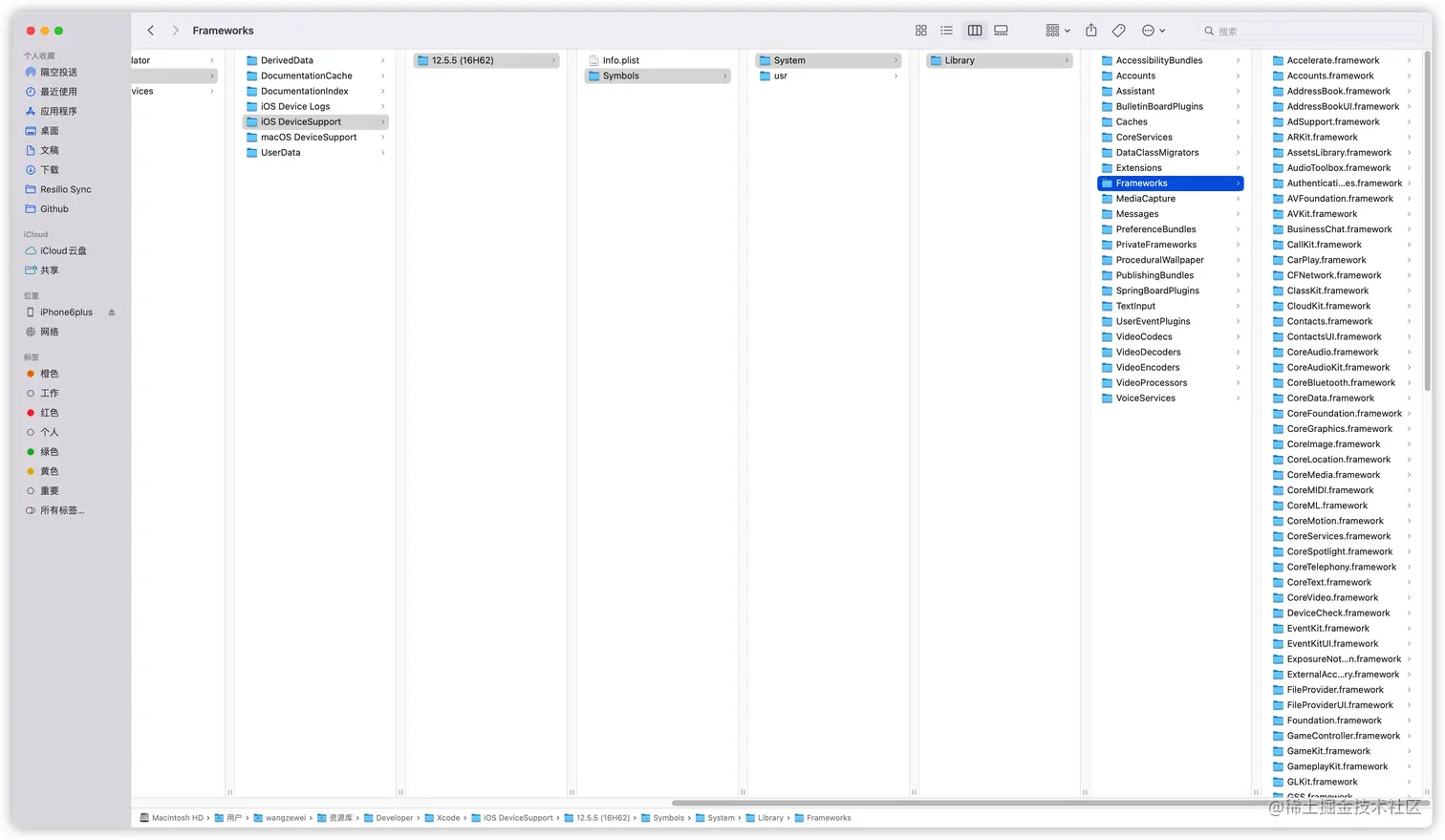Click wangzewei in path bar
This screenshot has width=1445, height=840.
(279, 818)
